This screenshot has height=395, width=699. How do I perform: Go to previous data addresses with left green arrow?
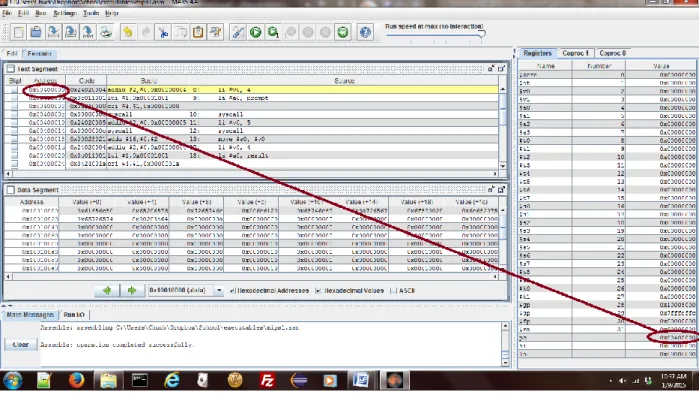coord(107,291)
